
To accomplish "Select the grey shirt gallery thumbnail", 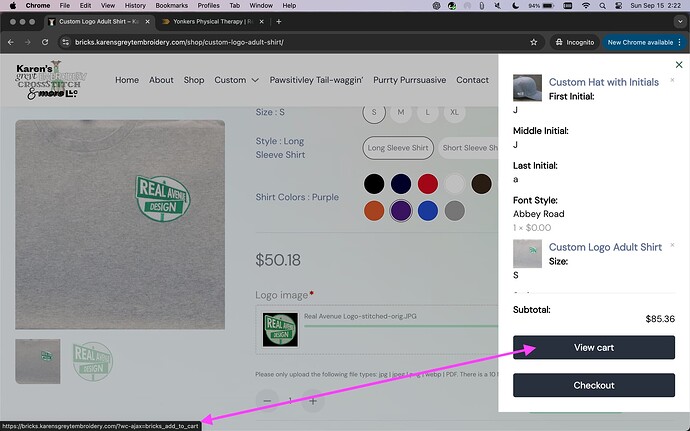I will click(x=38, y=361).
